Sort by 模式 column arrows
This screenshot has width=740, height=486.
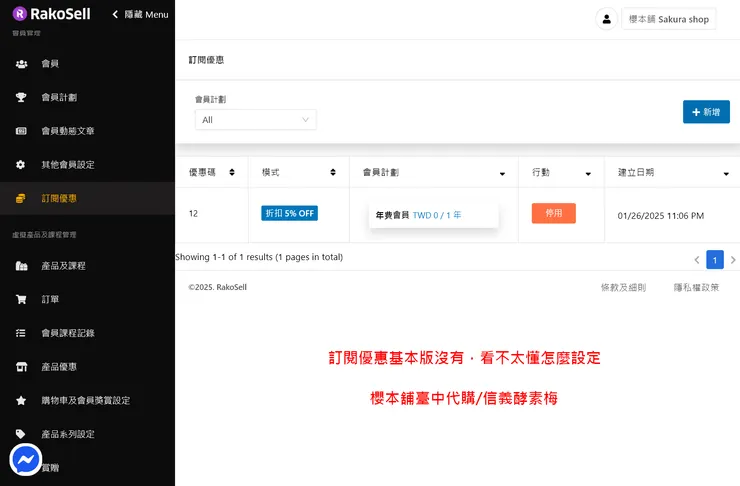pos(333,172)
